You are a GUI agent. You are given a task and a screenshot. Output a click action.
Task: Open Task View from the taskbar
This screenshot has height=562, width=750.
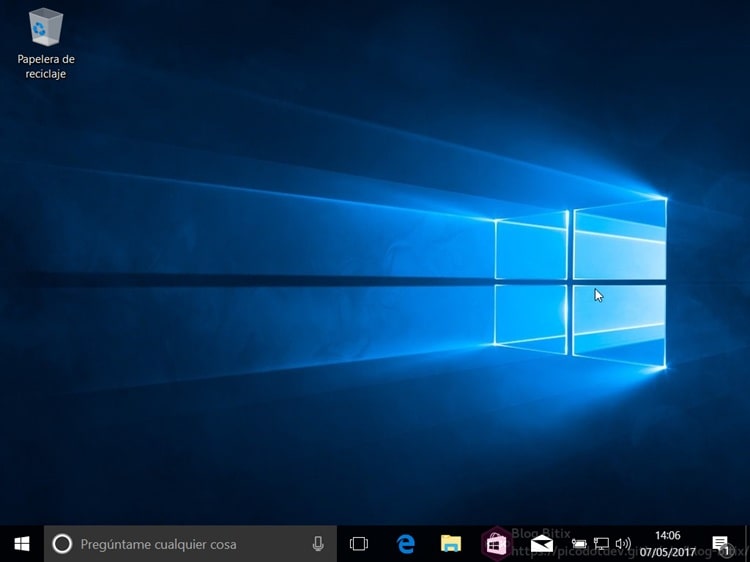(x=359, y=544)
